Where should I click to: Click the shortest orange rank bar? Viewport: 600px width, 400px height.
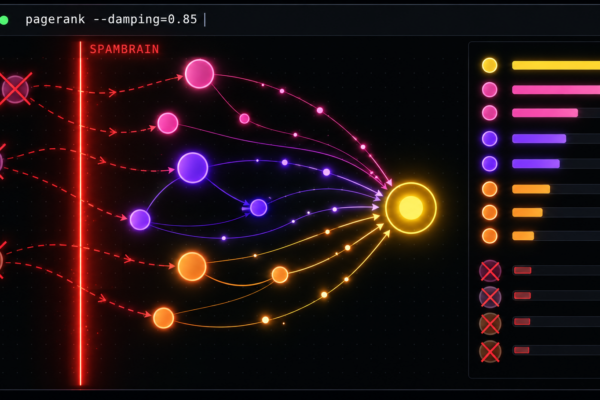523,236
